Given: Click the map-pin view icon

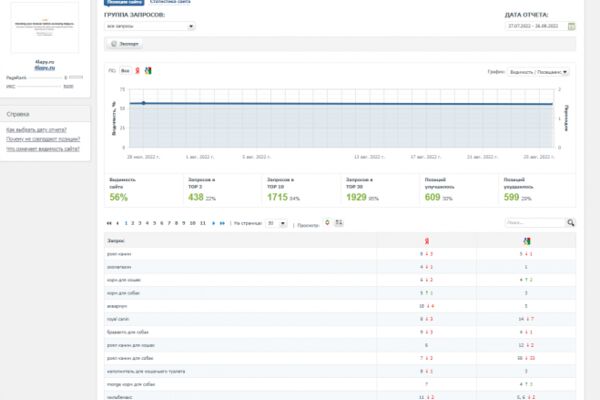Looking at the screenshot, I should point(327,223).
